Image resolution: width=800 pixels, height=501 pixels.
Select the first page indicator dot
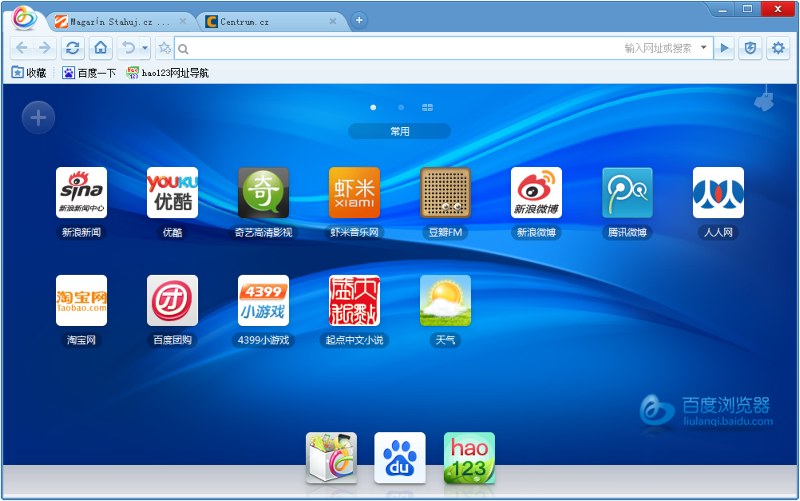tap(373, 108)
